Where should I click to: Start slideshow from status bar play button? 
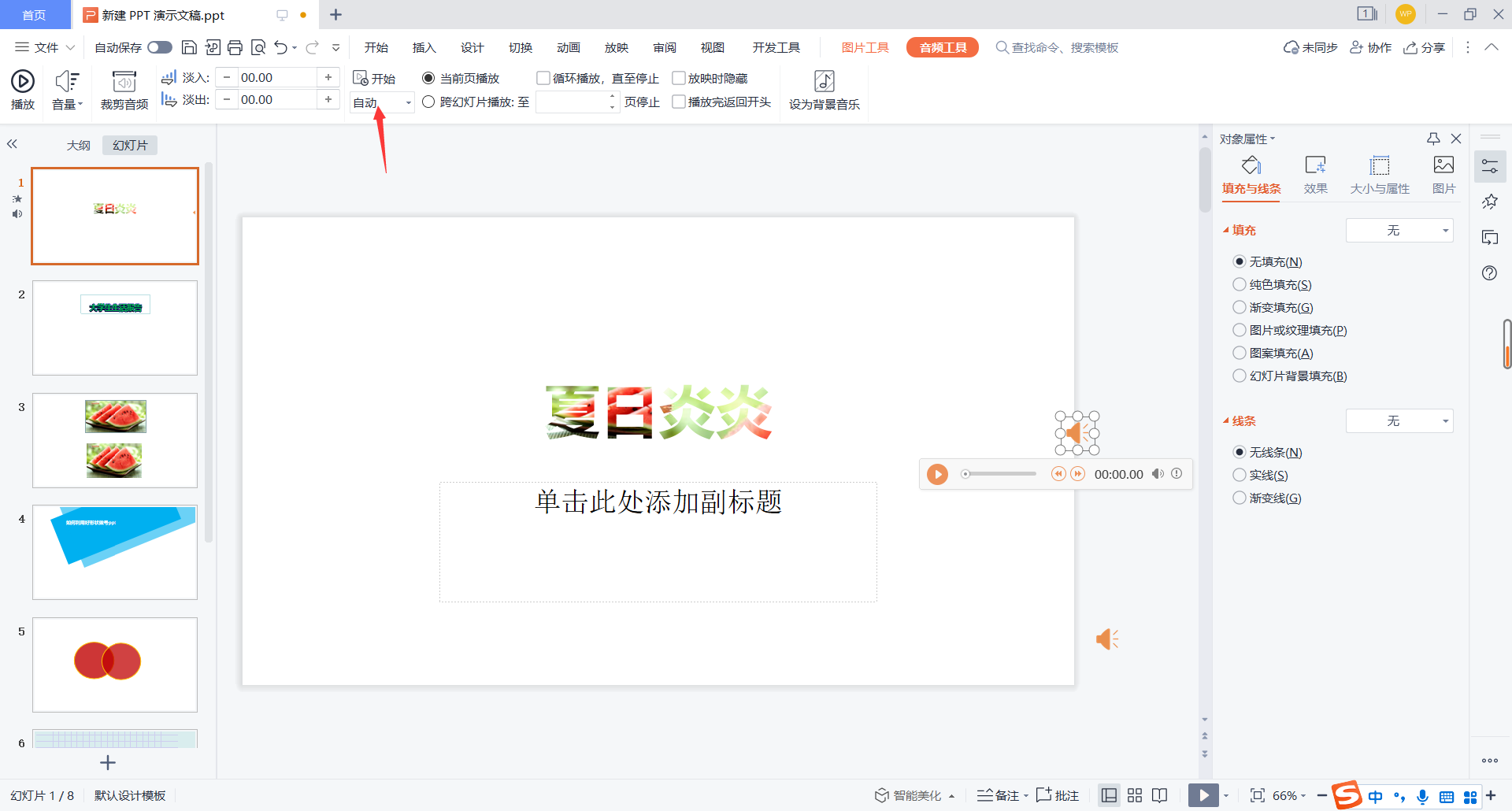click(1203, 795)
